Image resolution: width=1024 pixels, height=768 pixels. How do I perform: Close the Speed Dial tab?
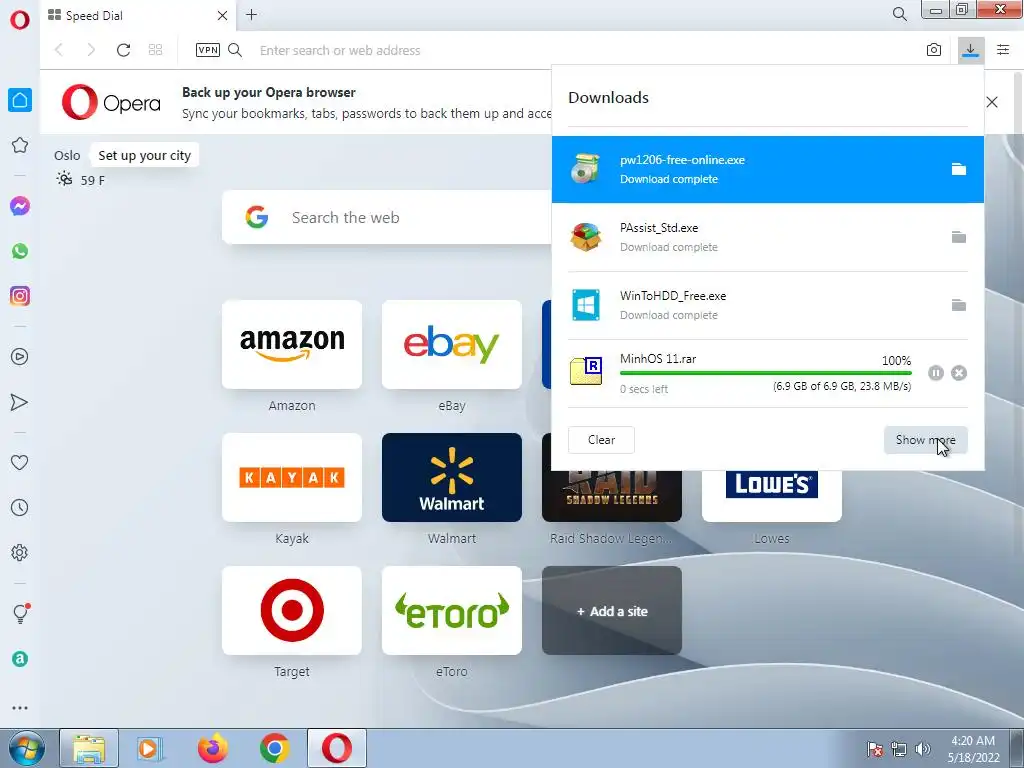click(222, 15)
